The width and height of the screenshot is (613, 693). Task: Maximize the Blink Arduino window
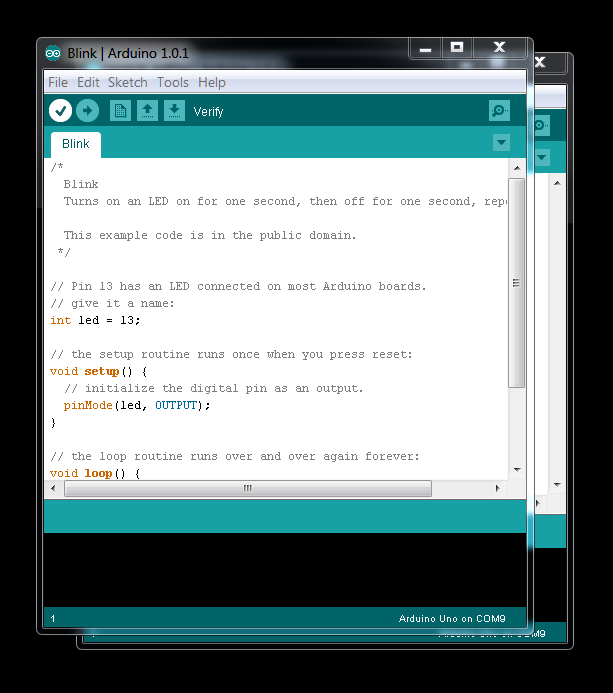[457, 48]
